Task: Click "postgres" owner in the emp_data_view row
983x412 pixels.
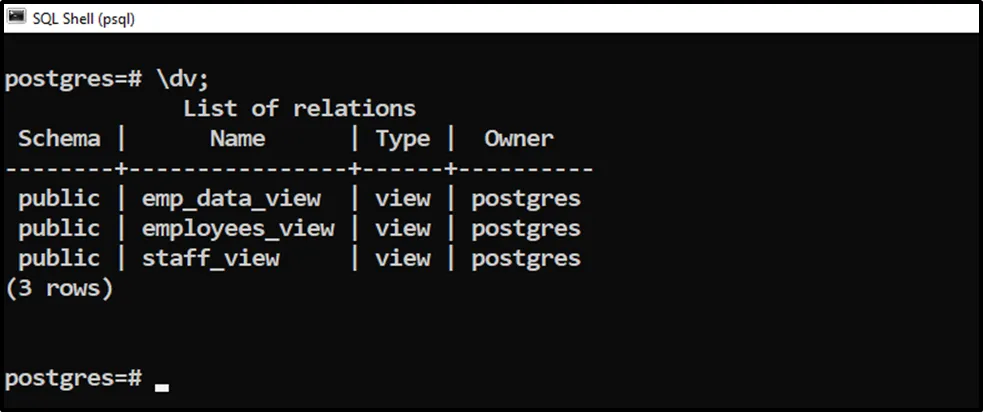Action: click(x=525, y=199)
